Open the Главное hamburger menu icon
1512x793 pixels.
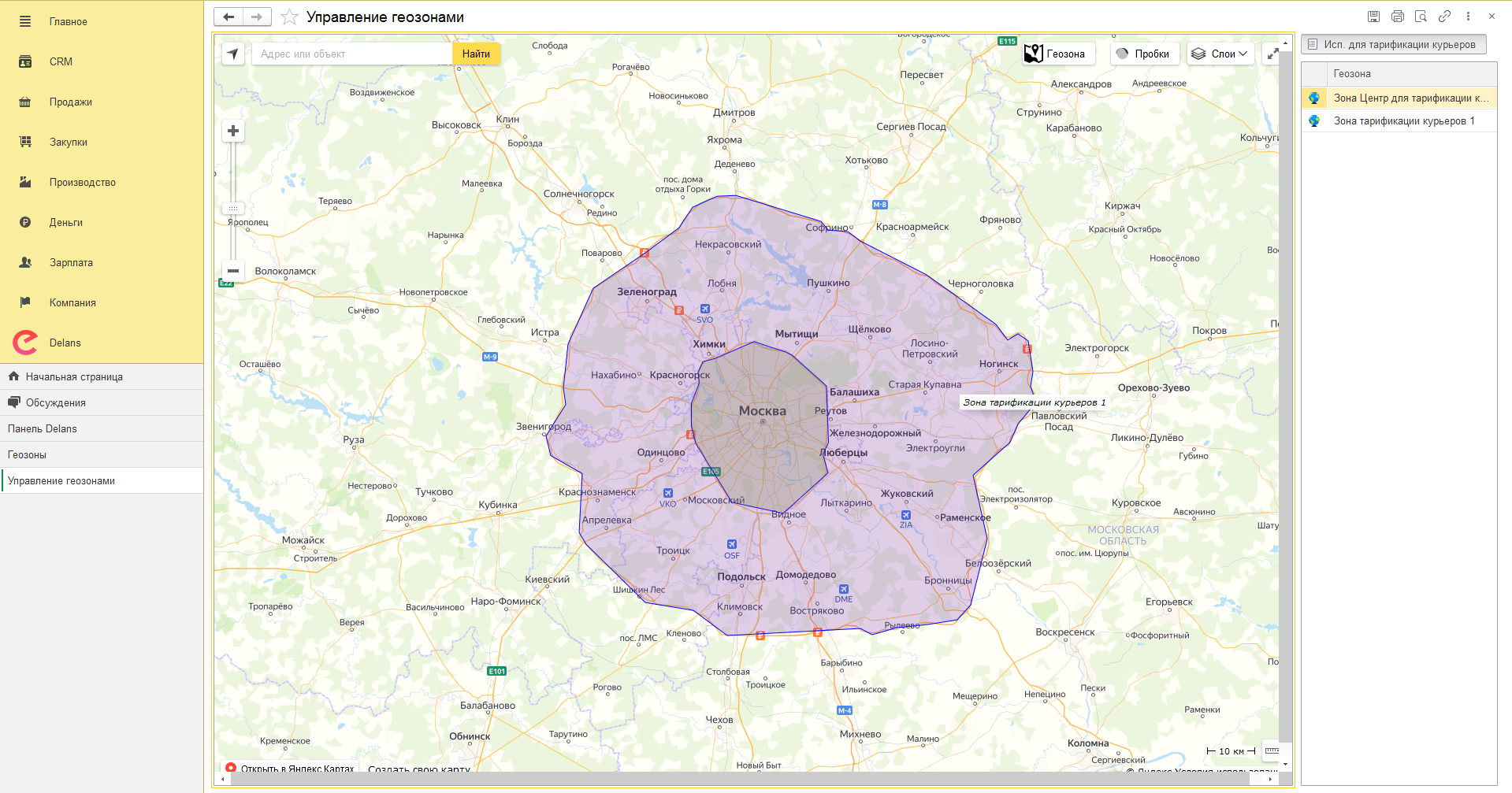[25, 22]
